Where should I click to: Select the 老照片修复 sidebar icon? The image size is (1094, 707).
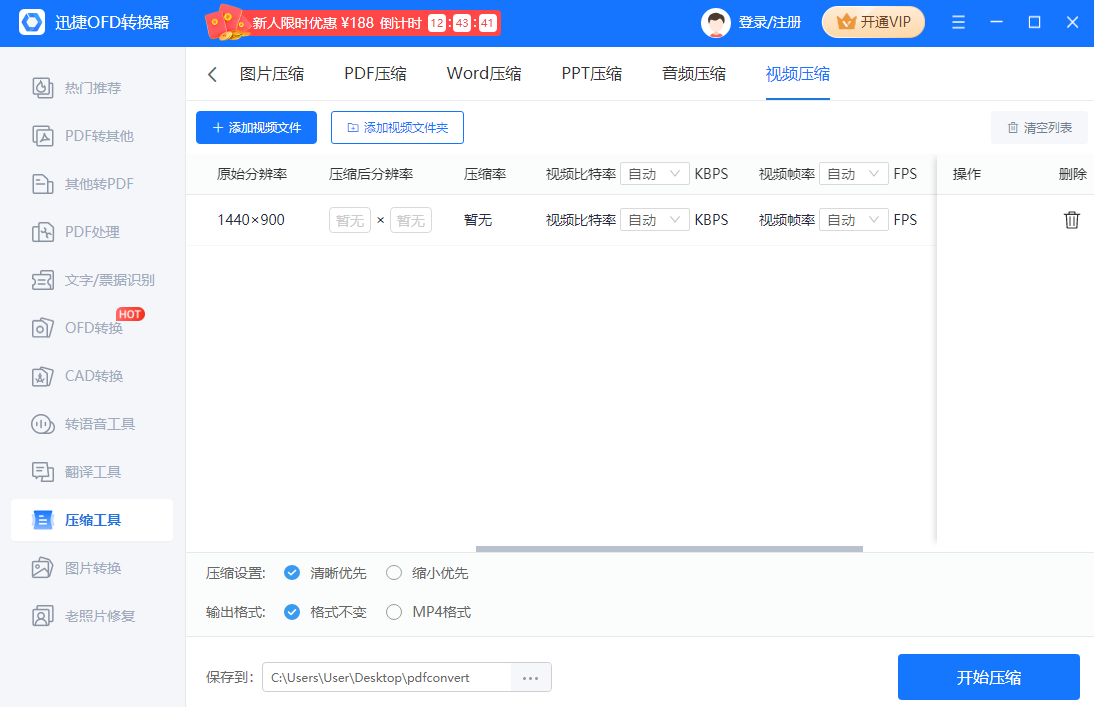point(43,616)
